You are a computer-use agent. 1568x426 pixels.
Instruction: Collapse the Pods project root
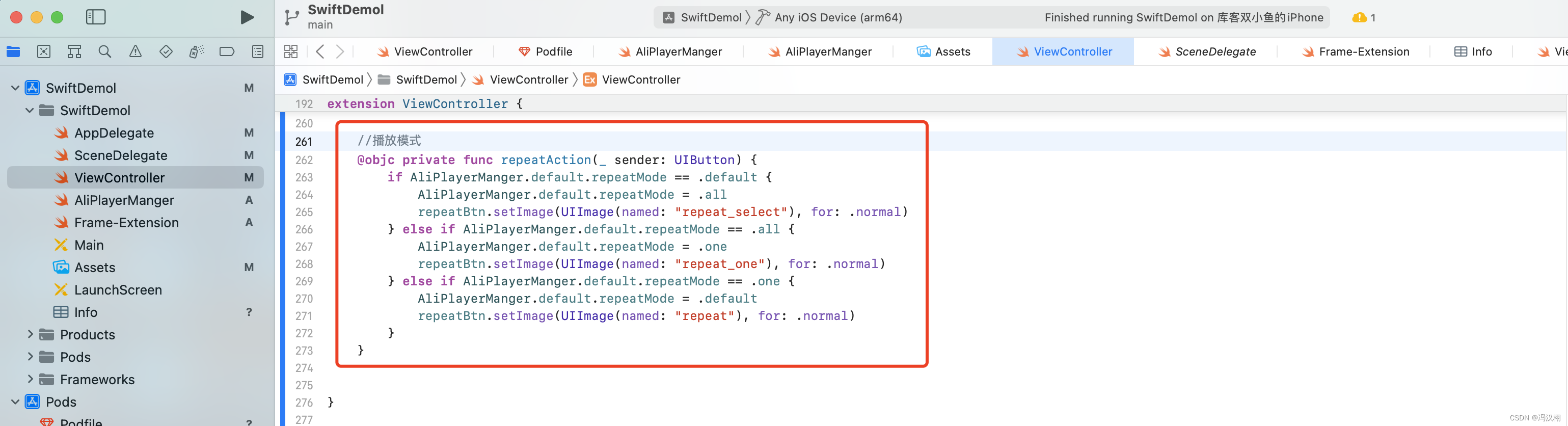[x=15, y=402]
